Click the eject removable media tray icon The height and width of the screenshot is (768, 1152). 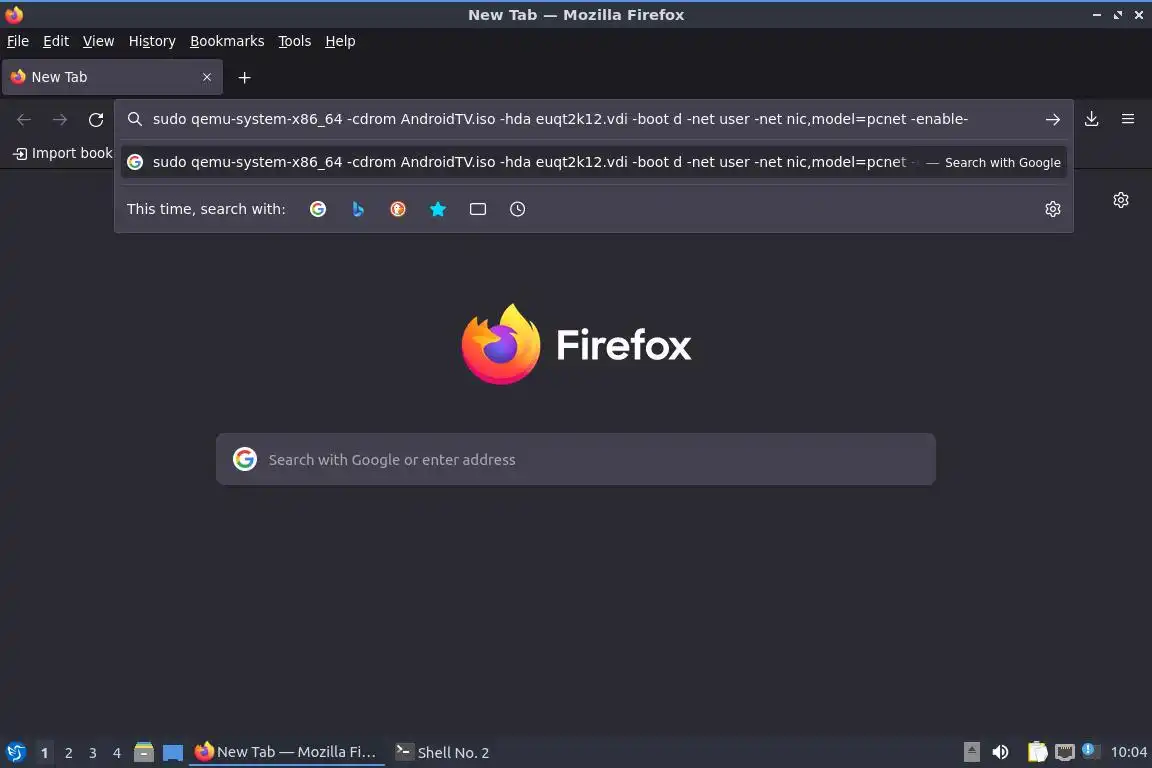click(x=971, y=752)
